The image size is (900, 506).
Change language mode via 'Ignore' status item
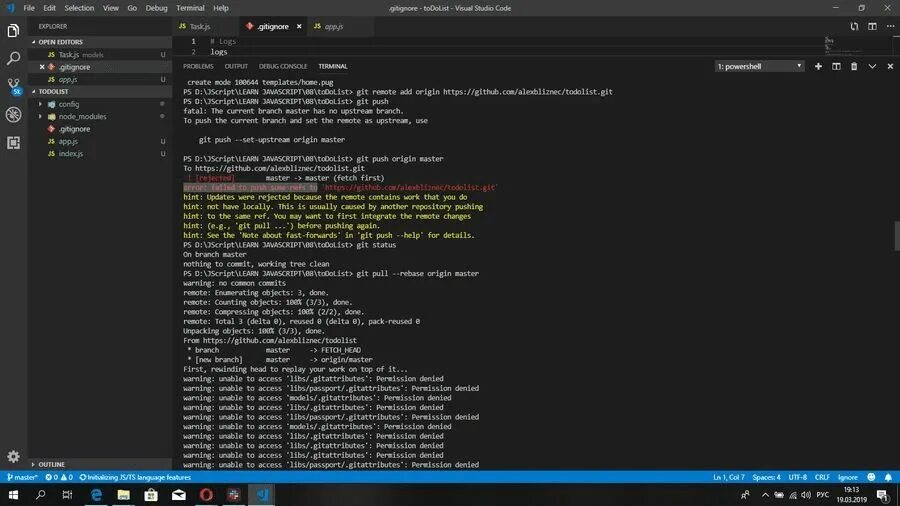[x=847, y=477]
